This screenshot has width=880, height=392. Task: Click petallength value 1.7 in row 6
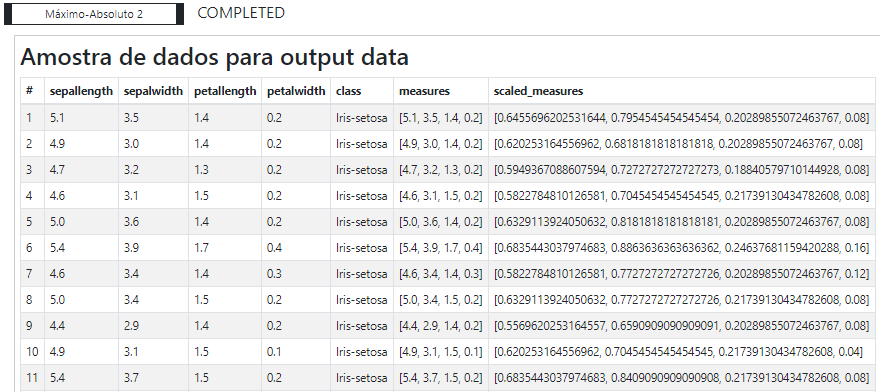[x=225, y=248]
